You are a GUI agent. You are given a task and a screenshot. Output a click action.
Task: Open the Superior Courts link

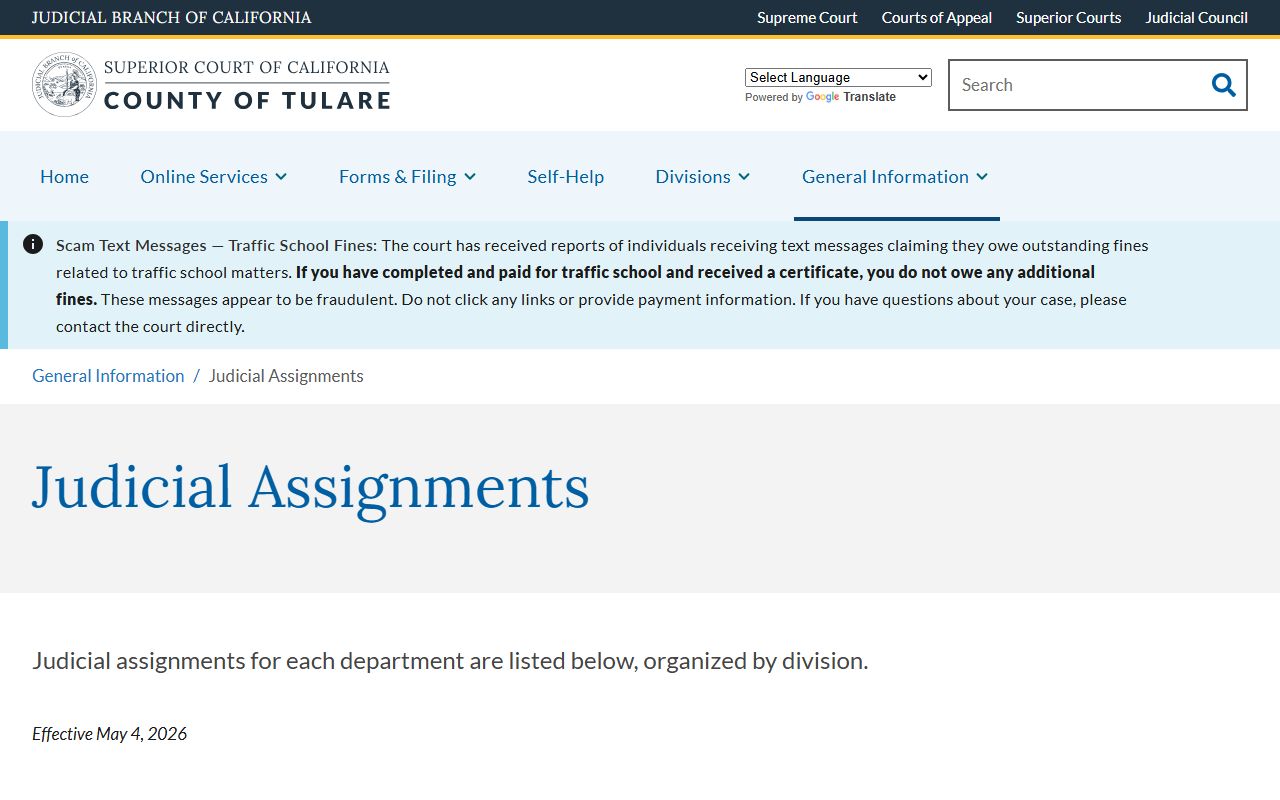[1068, 17]
